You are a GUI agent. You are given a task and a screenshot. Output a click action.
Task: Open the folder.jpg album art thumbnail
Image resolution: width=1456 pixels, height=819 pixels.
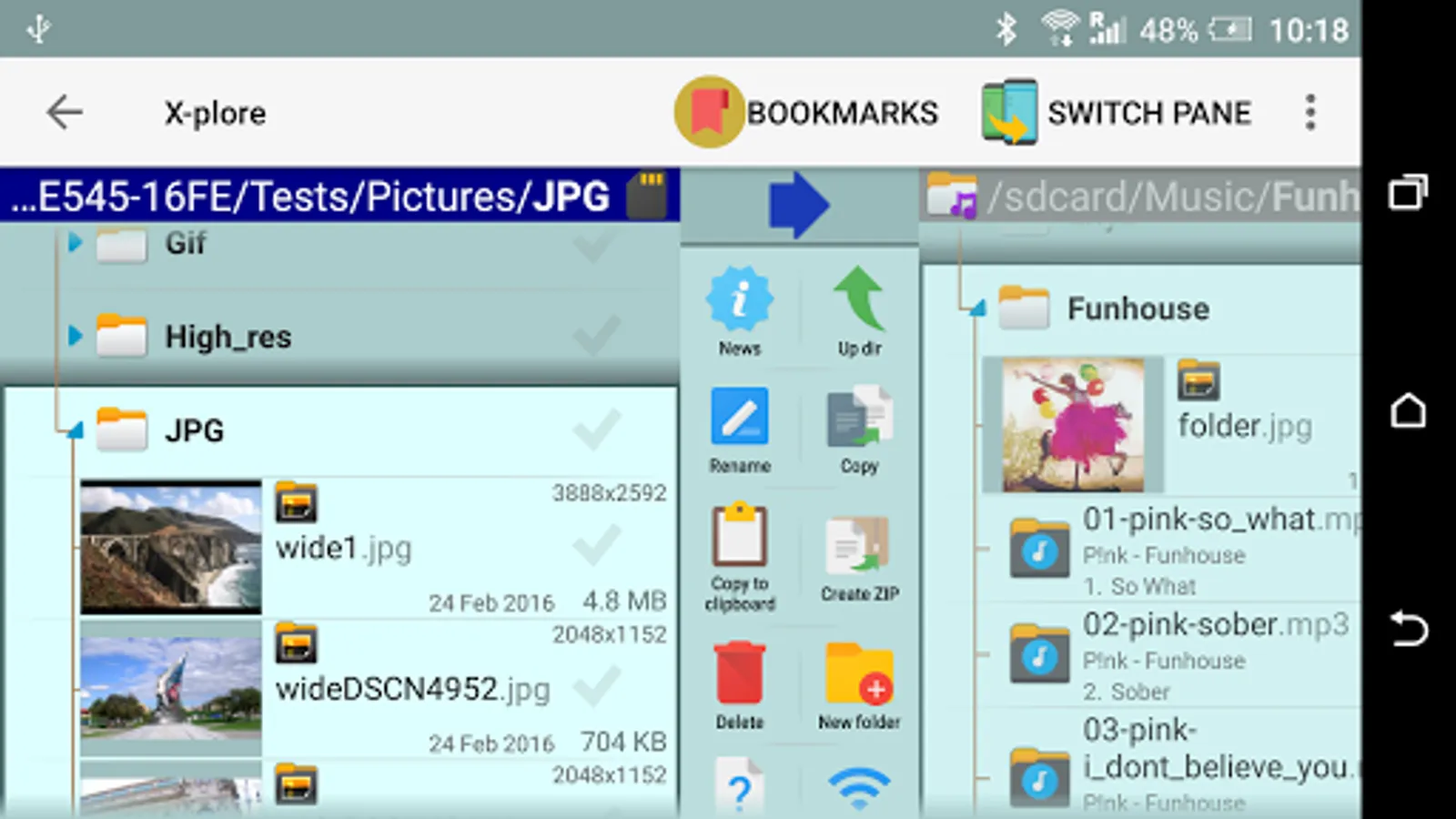click(x=1073, y=424)
